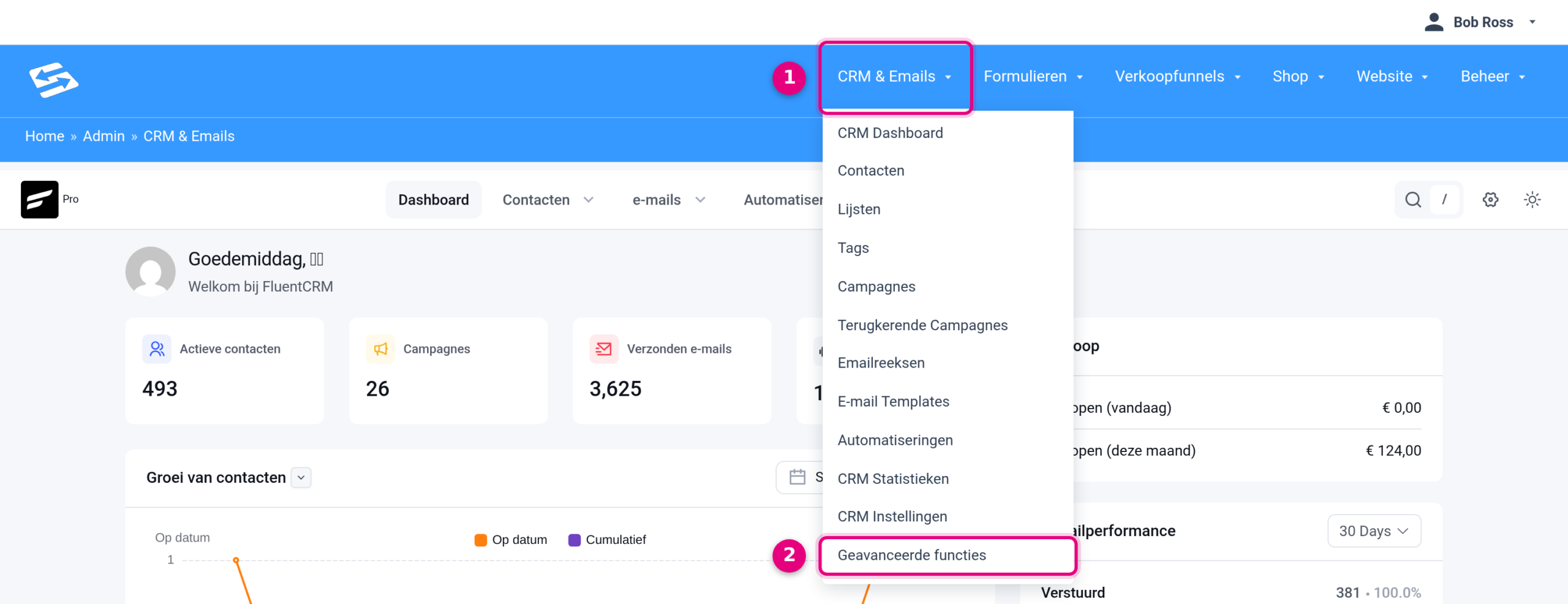Viewport: 1568px width, 604px height.
Task: Go to Home breadcrumb link
Action: tap(45, 136)
